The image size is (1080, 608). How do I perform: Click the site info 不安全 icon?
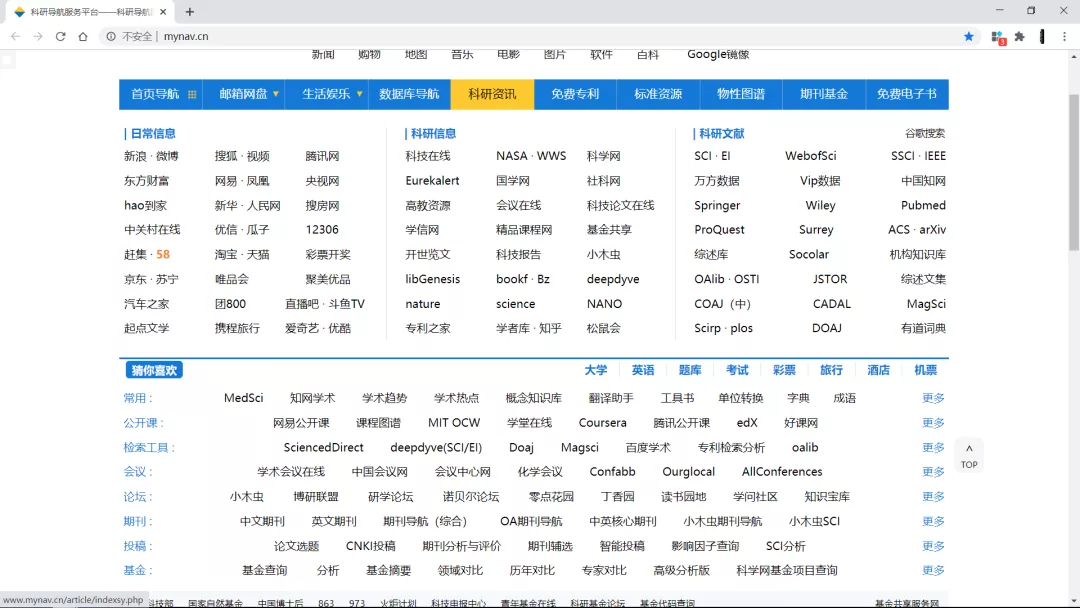(111, 36)
